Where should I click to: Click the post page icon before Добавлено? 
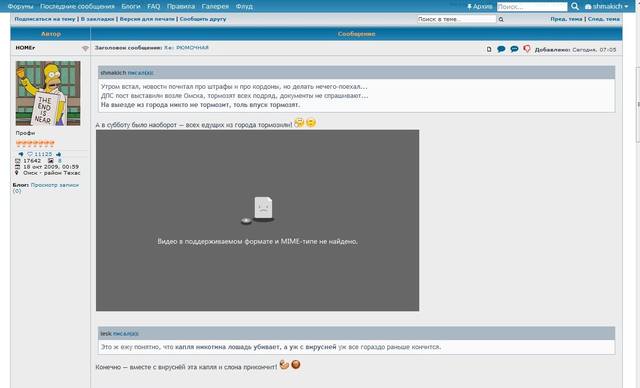[x=489, y=49]
